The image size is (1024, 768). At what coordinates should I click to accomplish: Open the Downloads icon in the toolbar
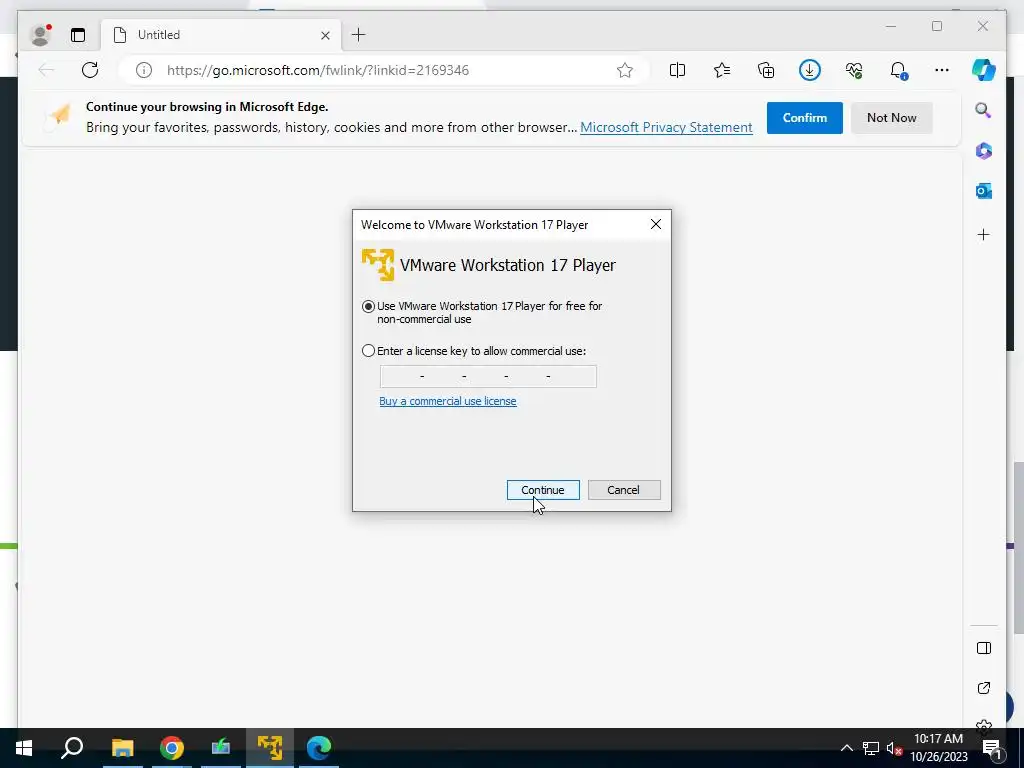[x=810, y=70]
